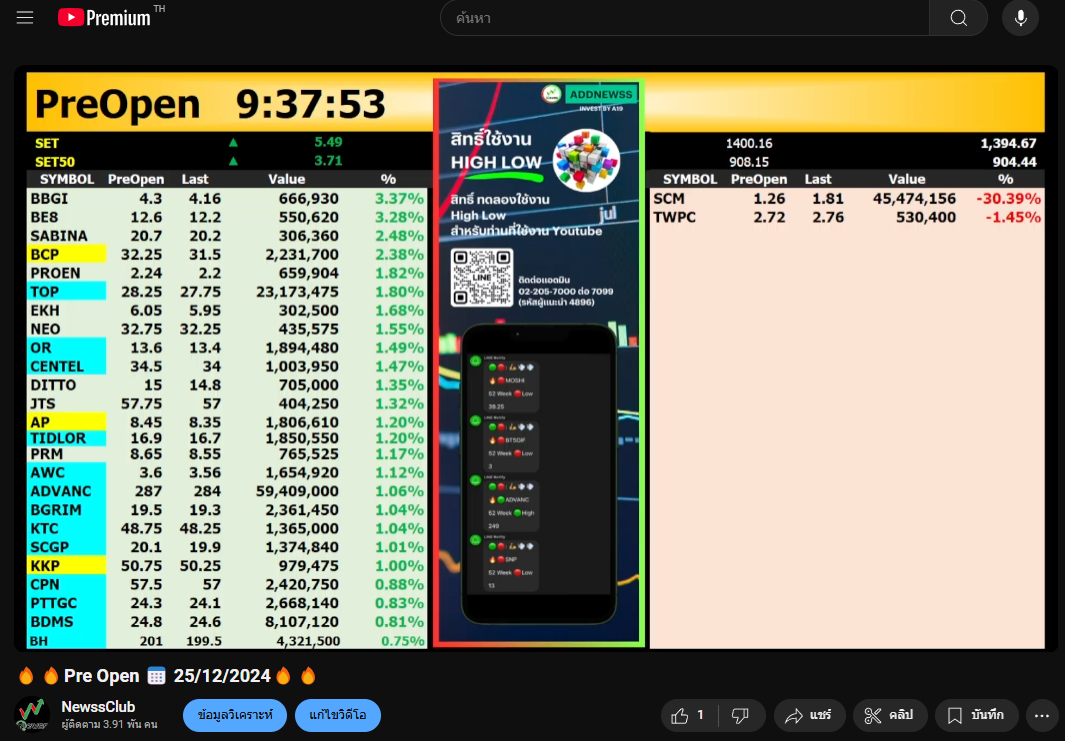The height and width of the screenshot is (741, 1065).
Task: Activate voice search microphone
Action: click(1020, 18)
